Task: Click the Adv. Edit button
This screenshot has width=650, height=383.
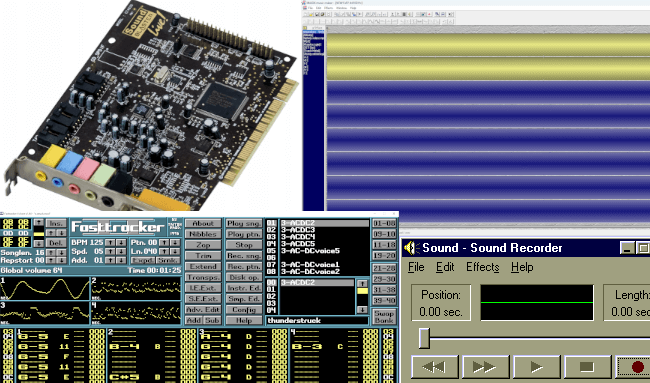Action: 203,310
